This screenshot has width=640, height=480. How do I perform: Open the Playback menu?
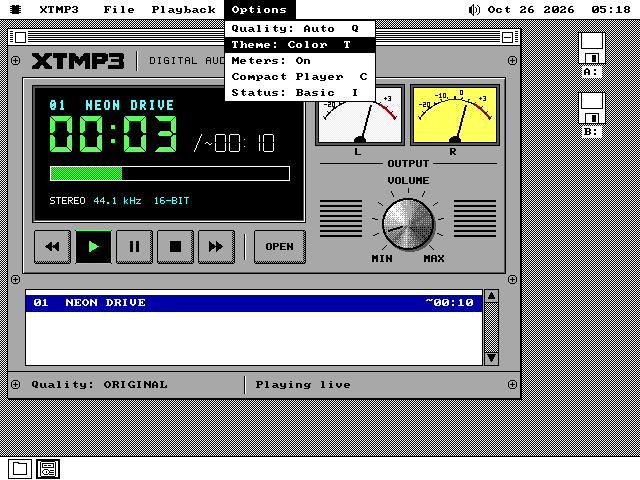point(183,9)
